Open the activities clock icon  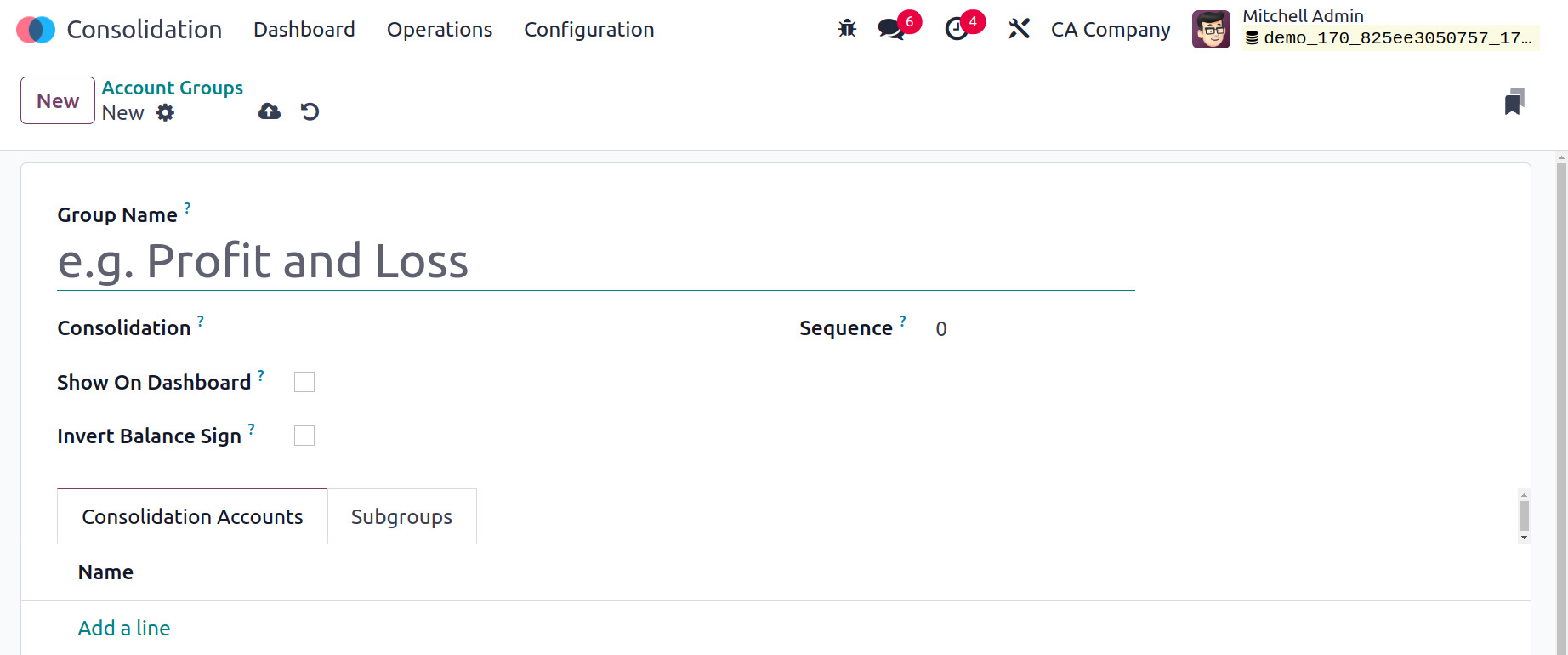tap(957, 29)
